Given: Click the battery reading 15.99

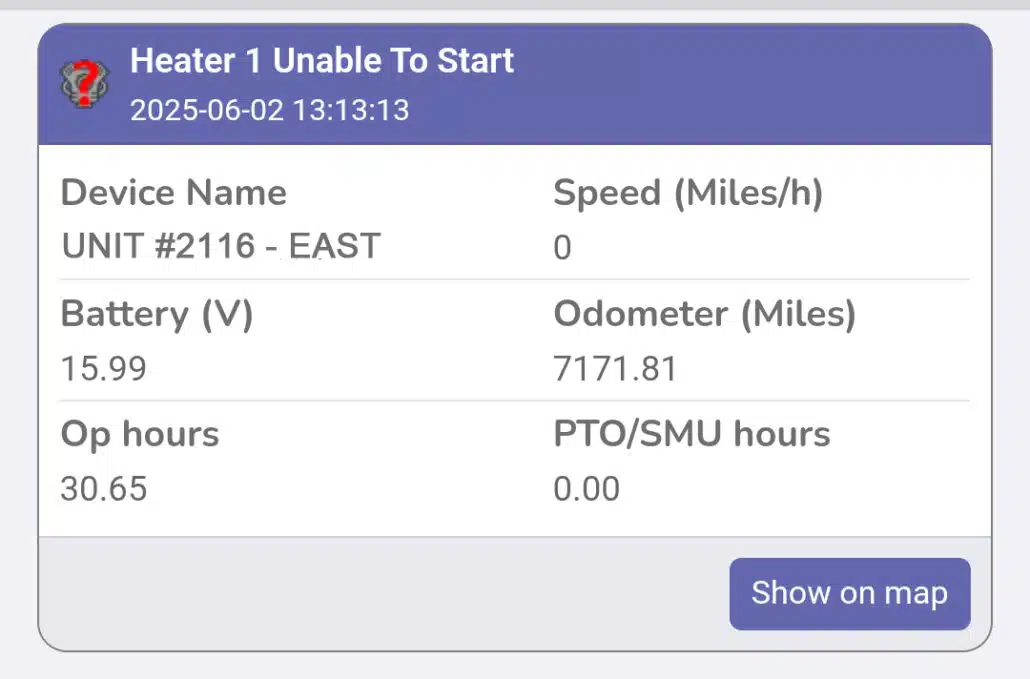Looking at the screenshot, I should (x=104, y=369).
